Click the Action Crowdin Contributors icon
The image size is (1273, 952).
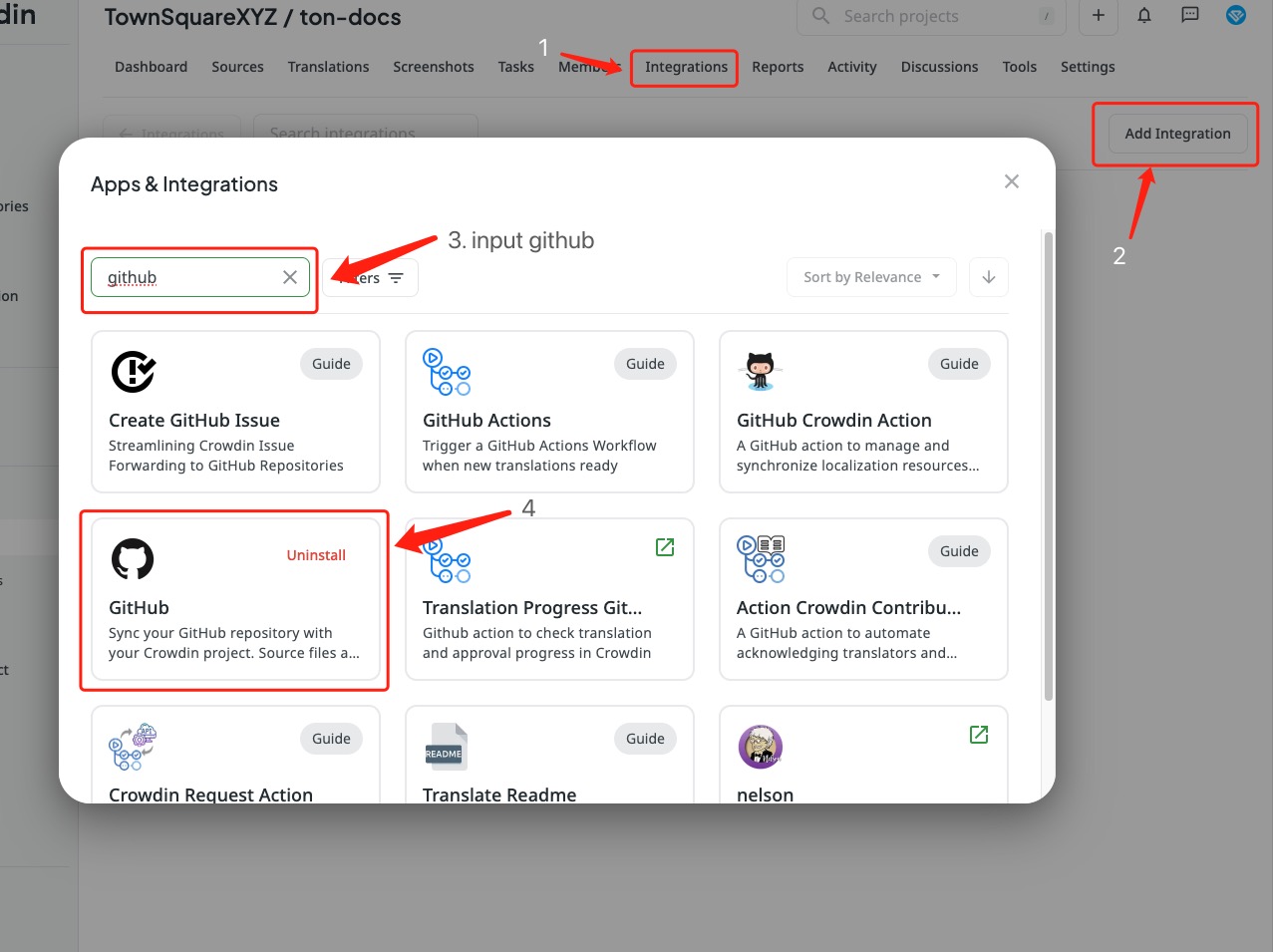click(x=761, y=558)
